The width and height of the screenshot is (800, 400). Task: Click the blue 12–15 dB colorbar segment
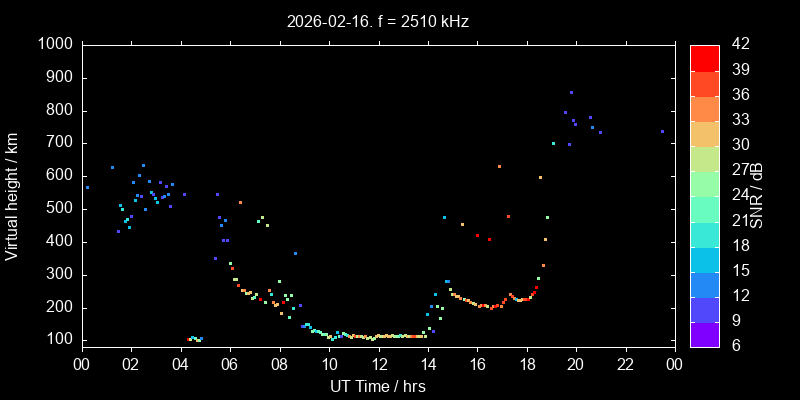coord(705,284)
